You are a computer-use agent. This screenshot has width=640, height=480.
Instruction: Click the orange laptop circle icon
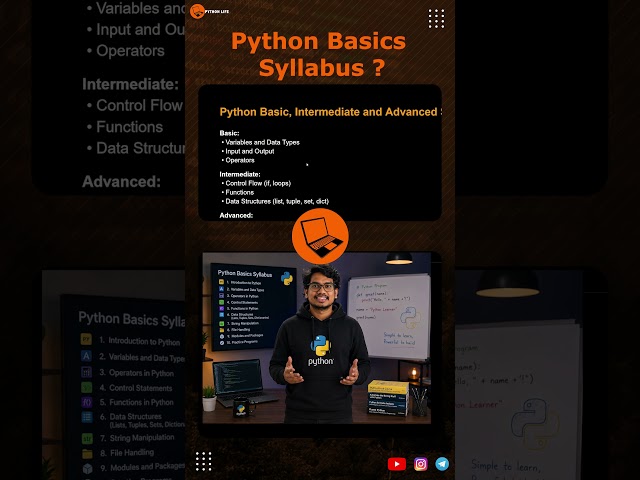pos(320,236)
